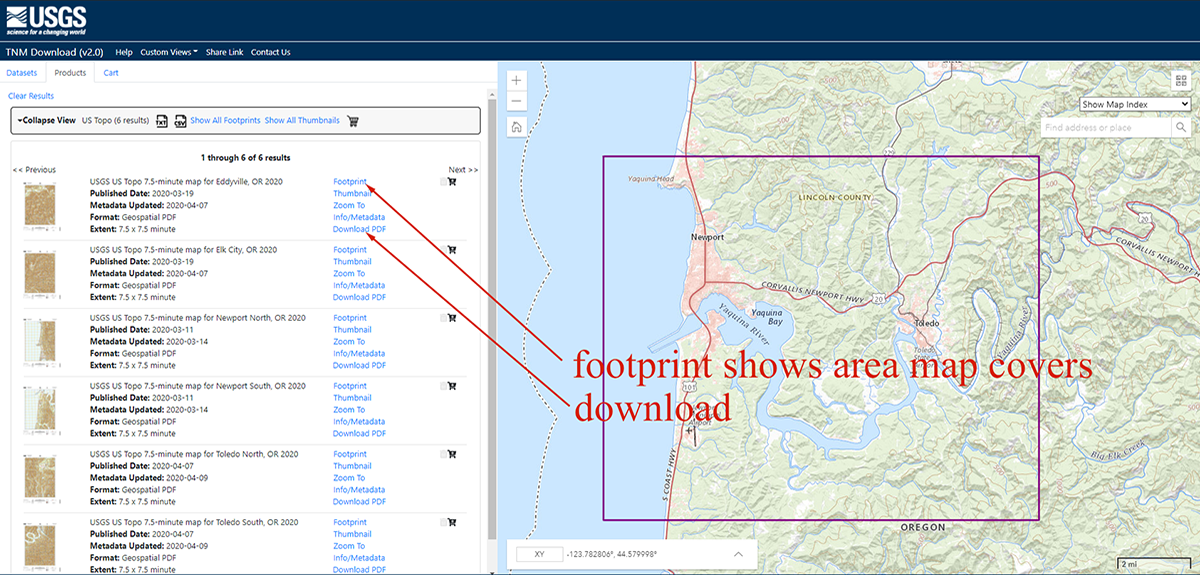The image size is (1200, 575).
Task: Tick the Toledo South result checkbox
Action: [443, 522]
